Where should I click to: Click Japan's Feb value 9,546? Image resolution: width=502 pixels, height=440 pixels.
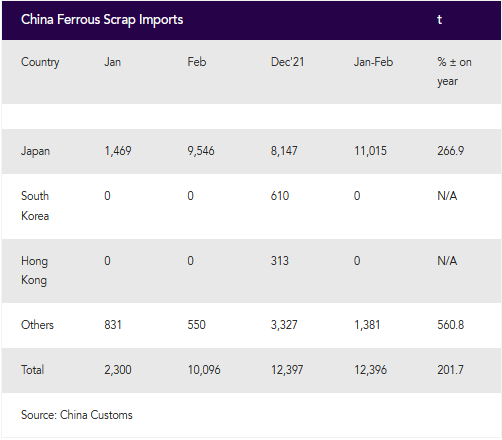(201, 151)
